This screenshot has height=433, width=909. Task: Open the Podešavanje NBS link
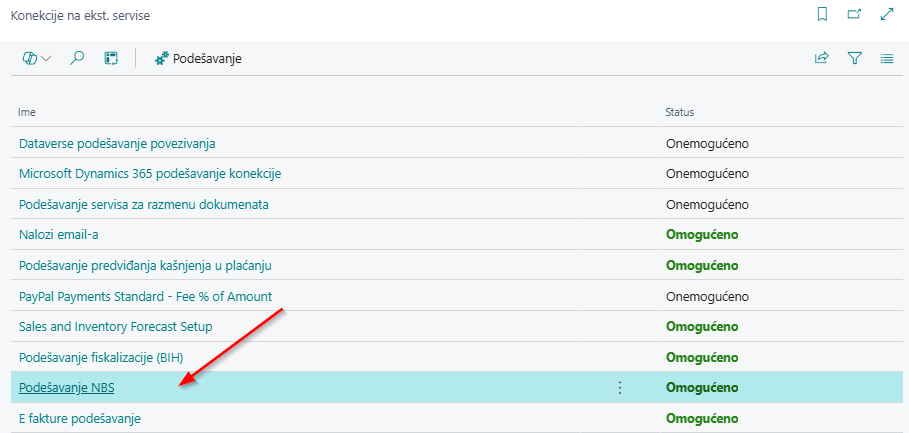[x=68, y=388]
